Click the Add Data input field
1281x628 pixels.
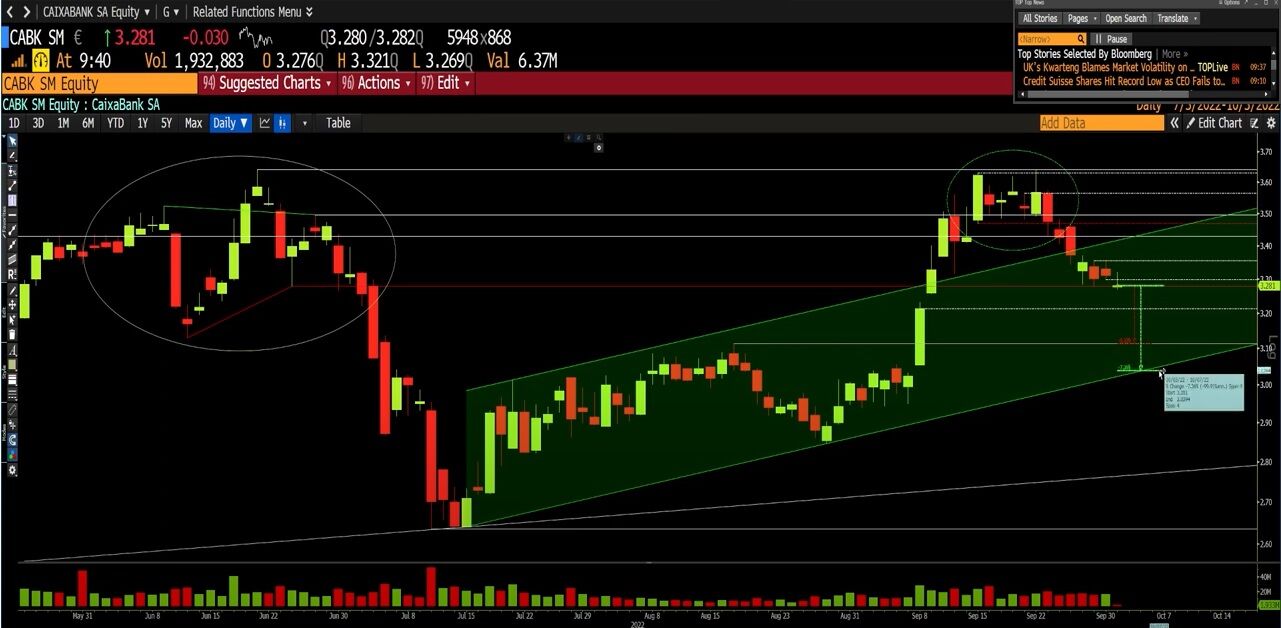(x=1101, y=123)
